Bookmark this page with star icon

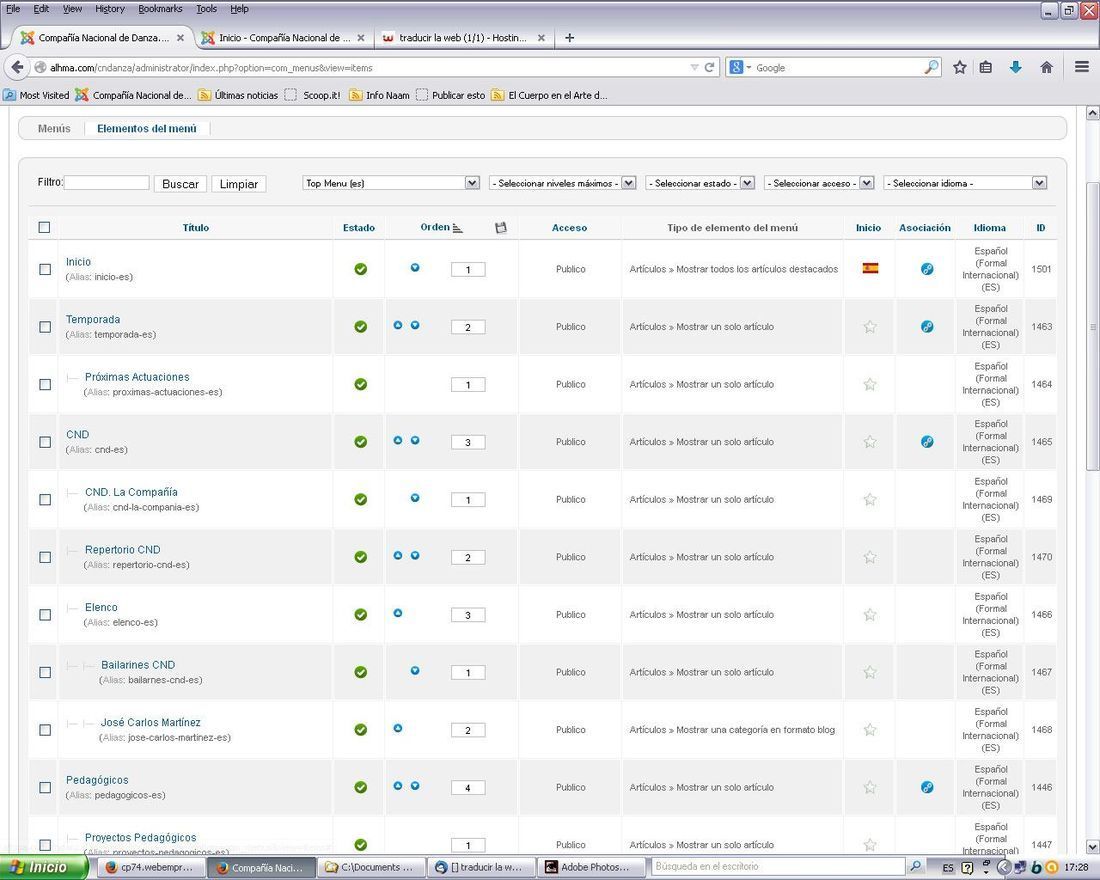(x=960, y=67)
